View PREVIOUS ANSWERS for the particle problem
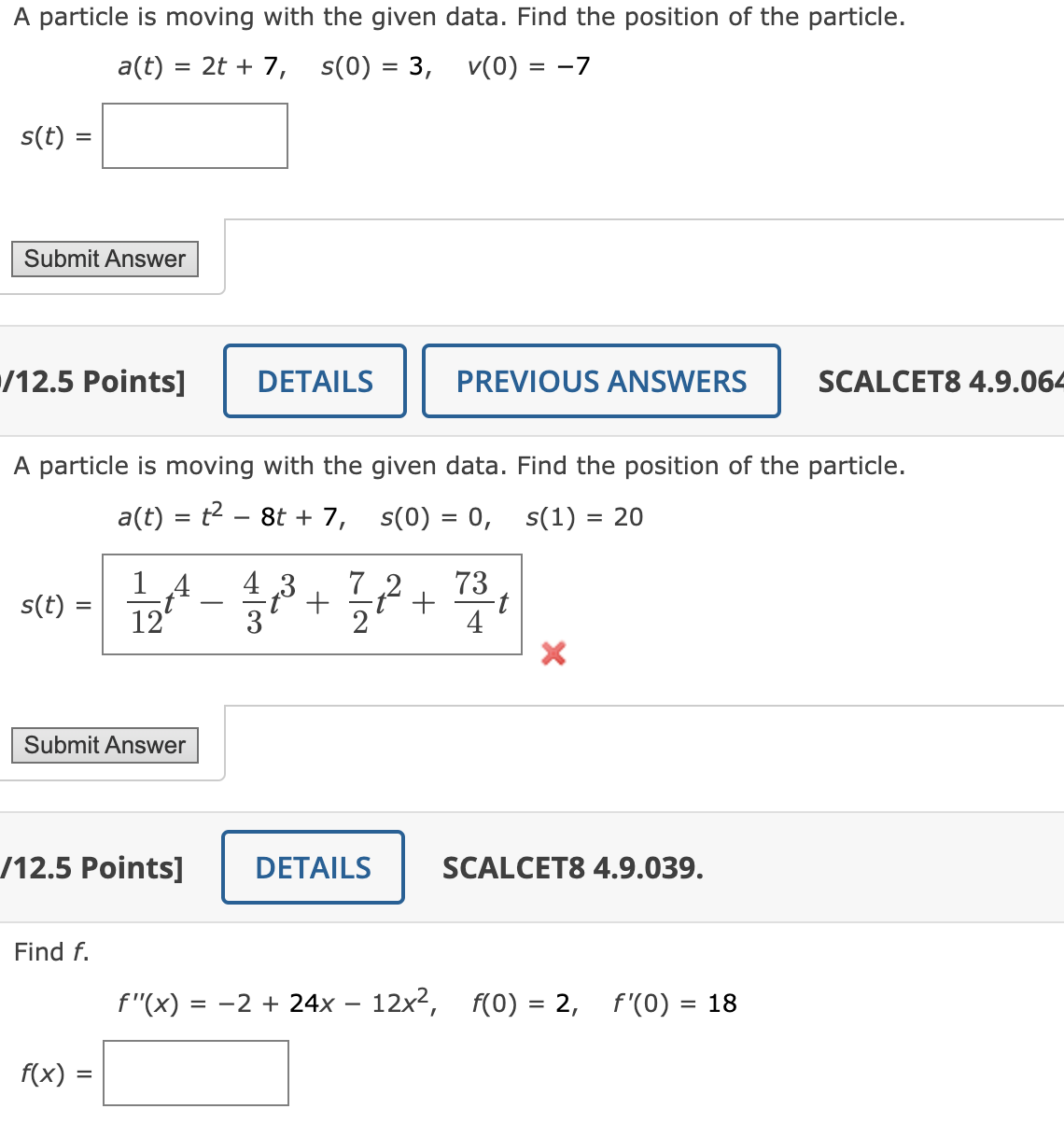The image size is (1064, 1137). pos(601,381)
